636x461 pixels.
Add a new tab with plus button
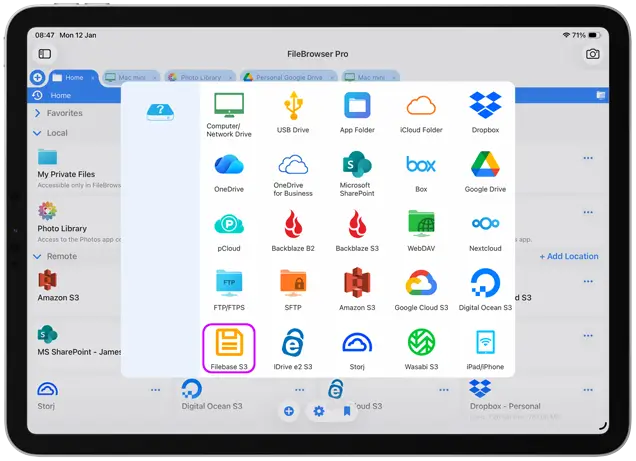37,77
